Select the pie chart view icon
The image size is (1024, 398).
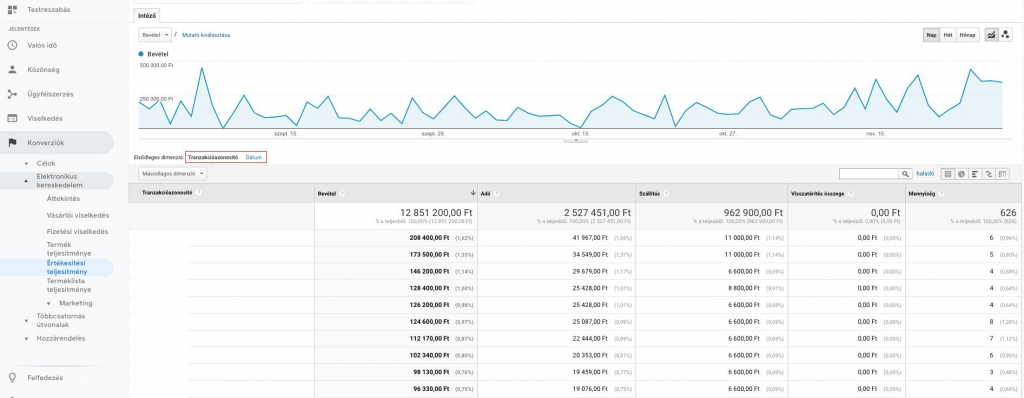click(962, 174)
